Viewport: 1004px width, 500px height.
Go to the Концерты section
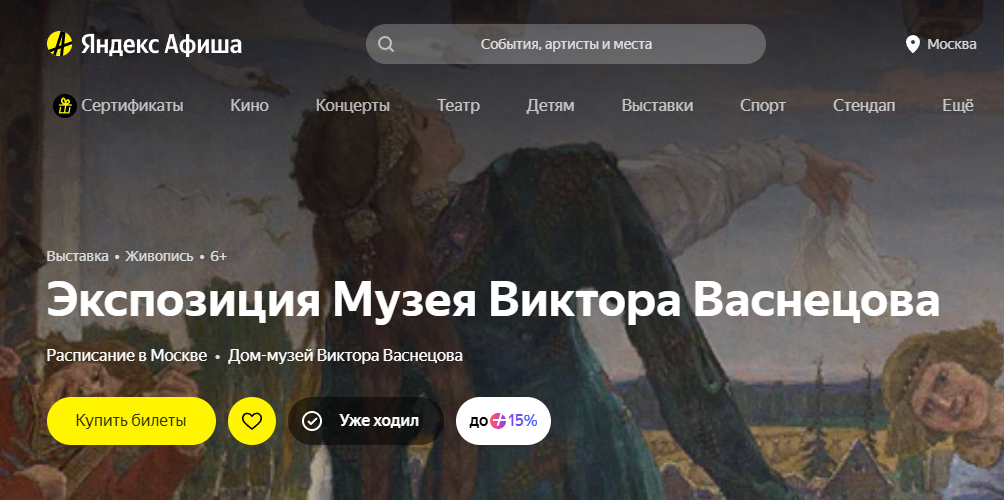pyautogui.click(x=353, y=106)
